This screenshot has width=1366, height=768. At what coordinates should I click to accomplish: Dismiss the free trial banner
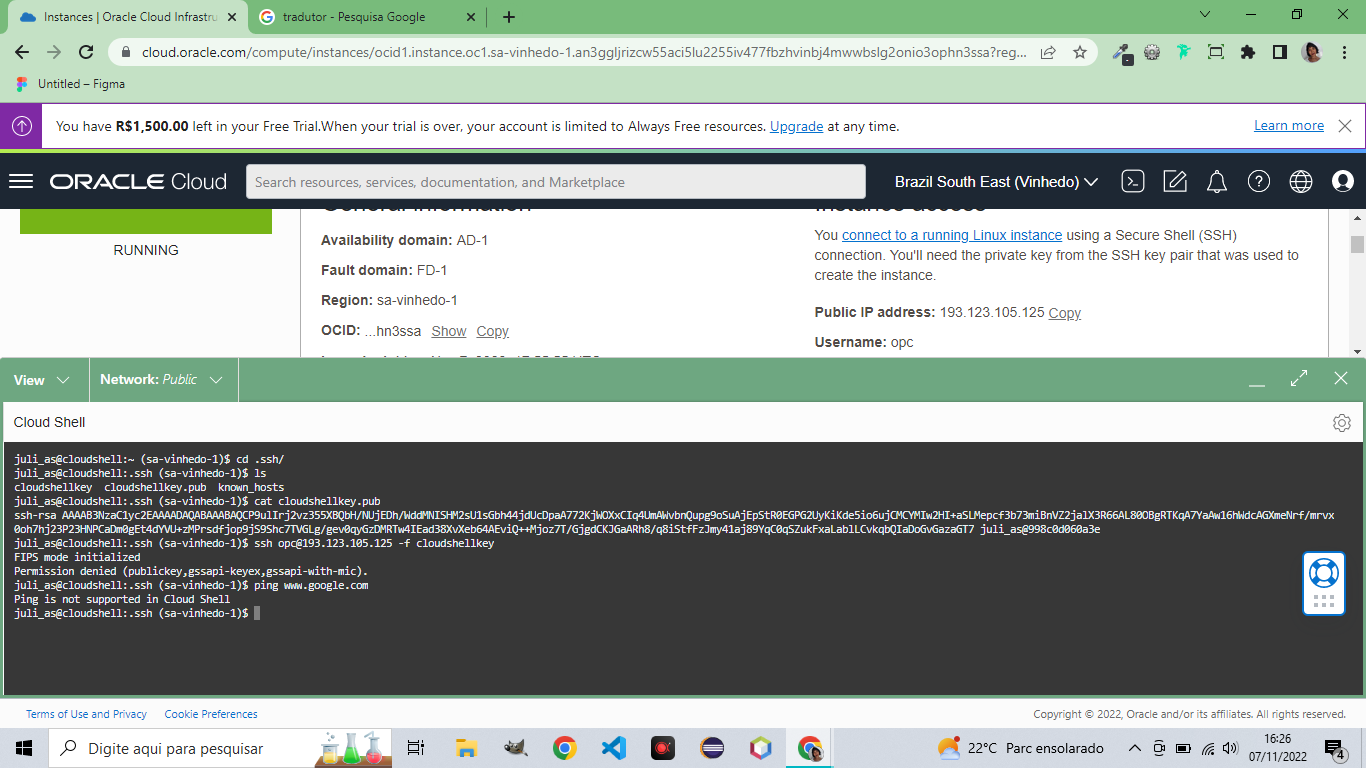pos(1345,126)
